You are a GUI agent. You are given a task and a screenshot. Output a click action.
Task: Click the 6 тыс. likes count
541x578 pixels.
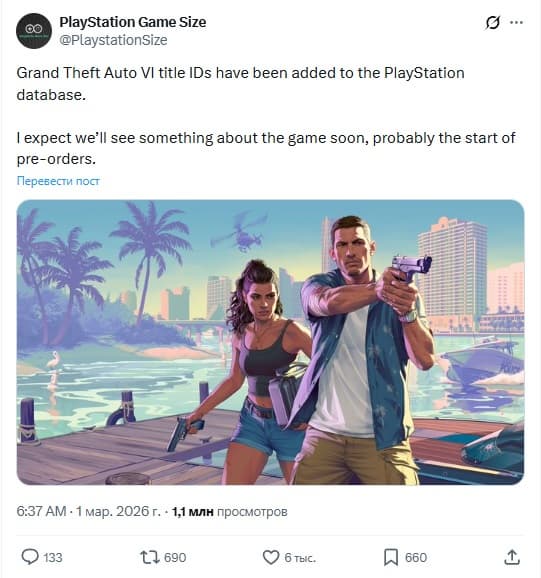tap(300, 557)
